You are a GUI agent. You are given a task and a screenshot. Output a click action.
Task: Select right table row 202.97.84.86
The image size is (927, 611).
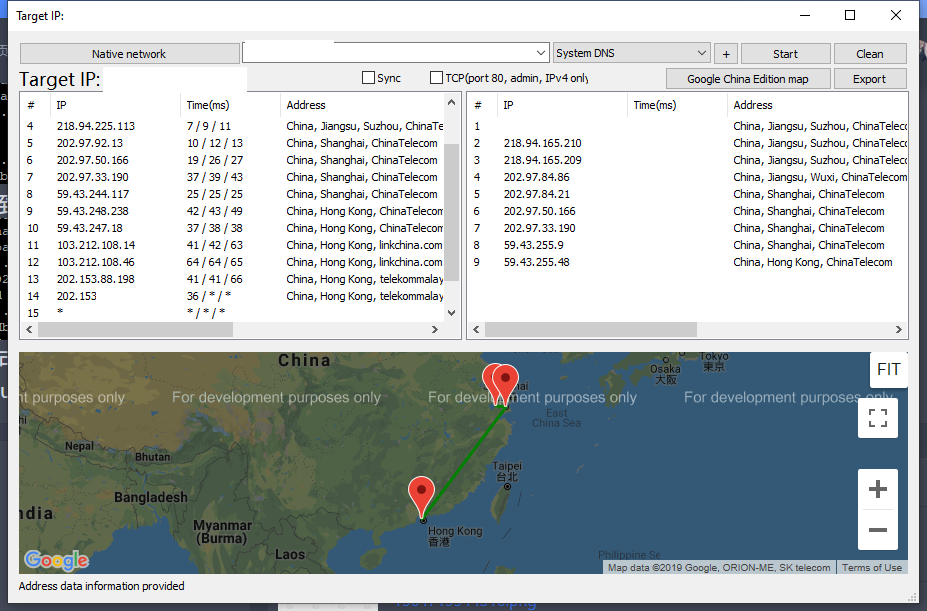688,177
